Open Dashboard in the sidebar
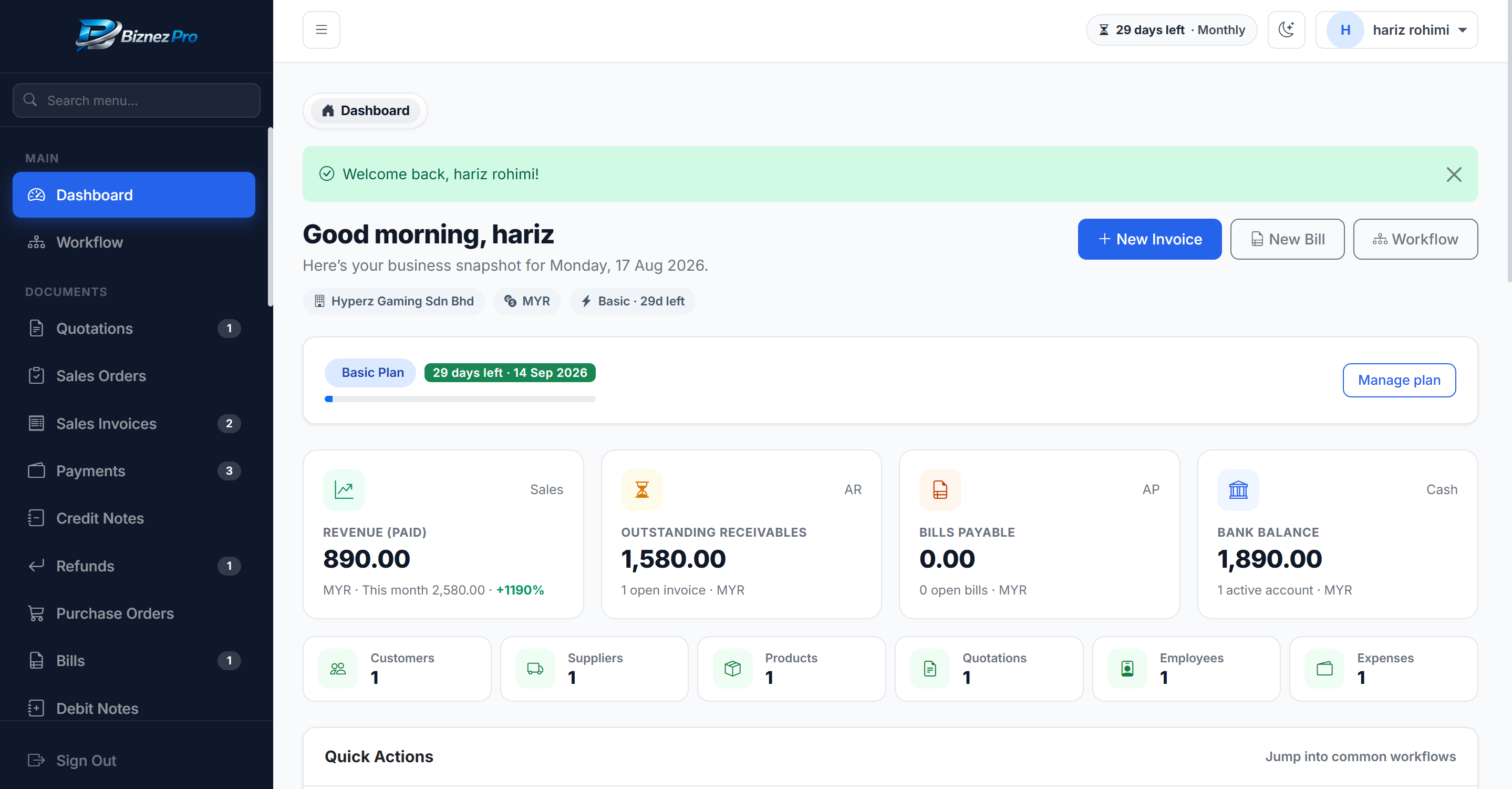The width and height of the screenshot is (1512, 789). 134,194
